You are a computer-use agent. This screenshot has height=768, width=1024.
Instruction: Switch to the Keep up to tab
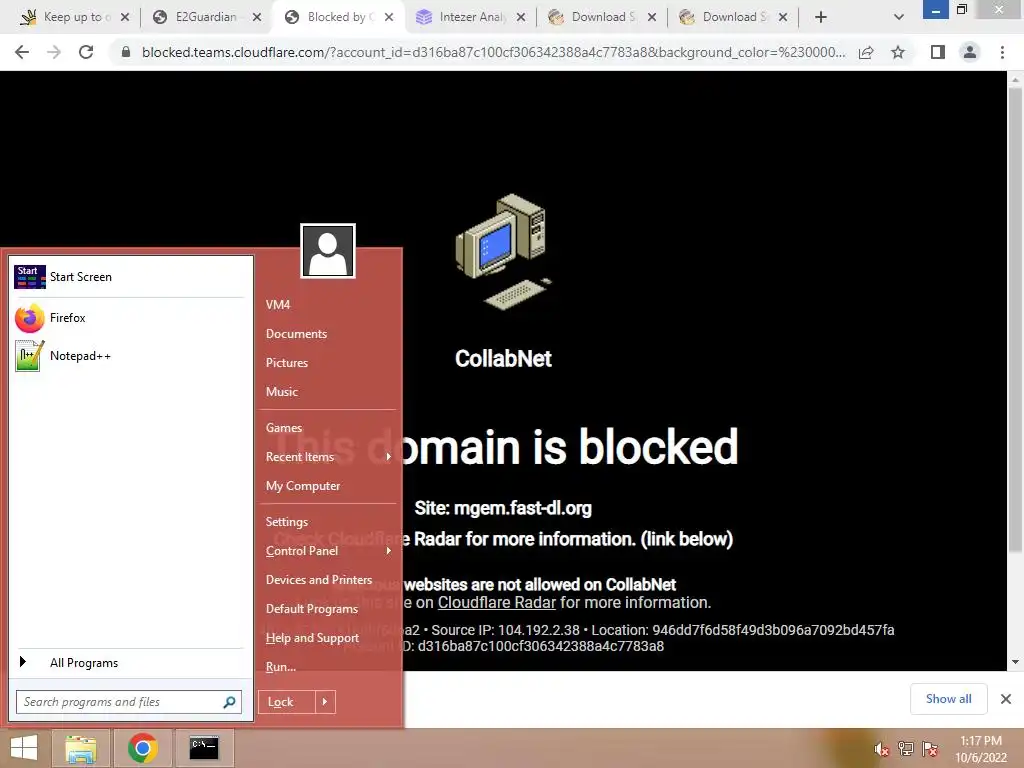tap(73, 18)
